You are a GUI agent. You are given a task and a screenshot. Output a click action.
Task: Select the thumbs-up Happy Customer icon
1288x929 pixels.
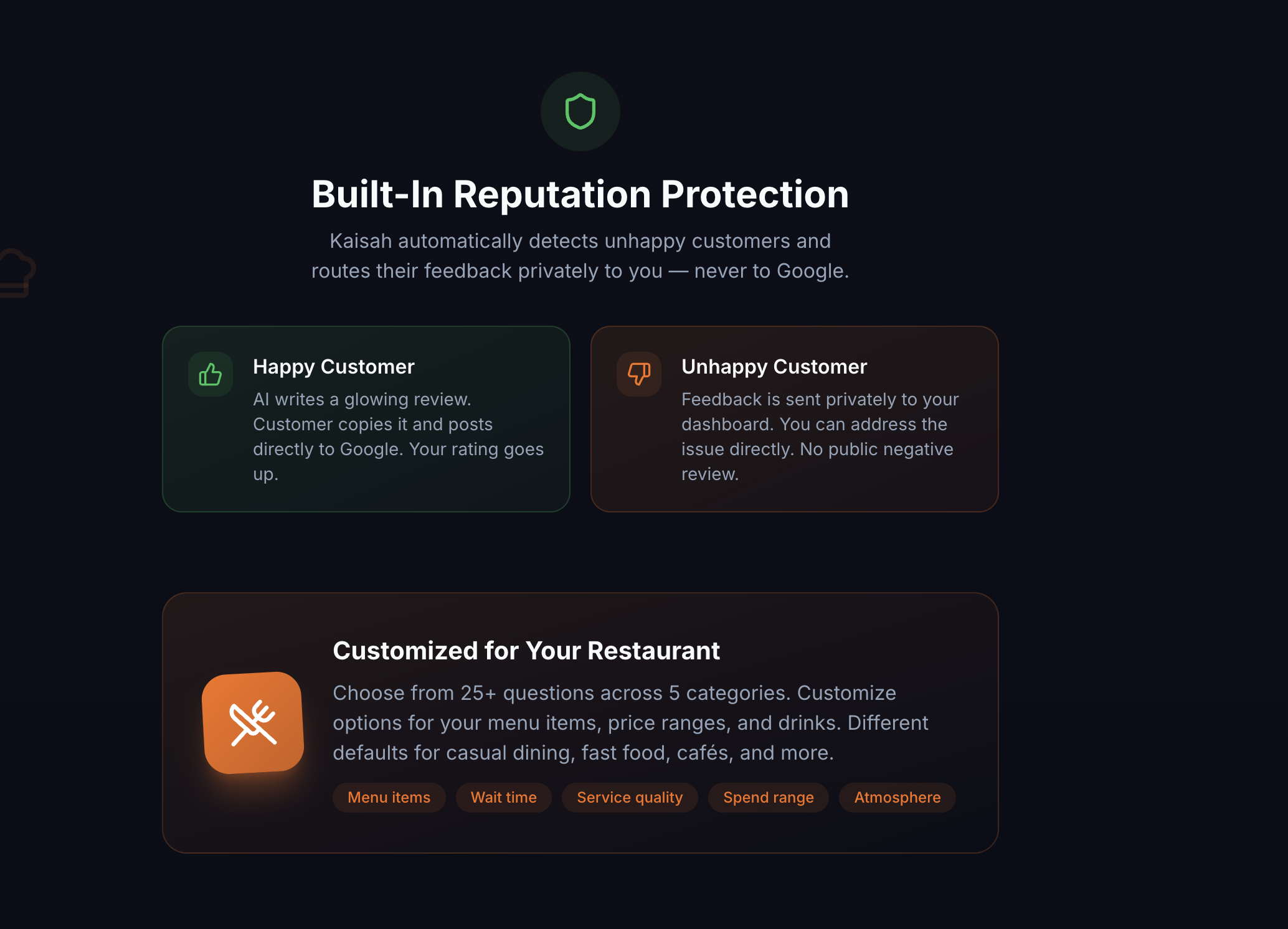pyautogui.click(x=211, y=374)
